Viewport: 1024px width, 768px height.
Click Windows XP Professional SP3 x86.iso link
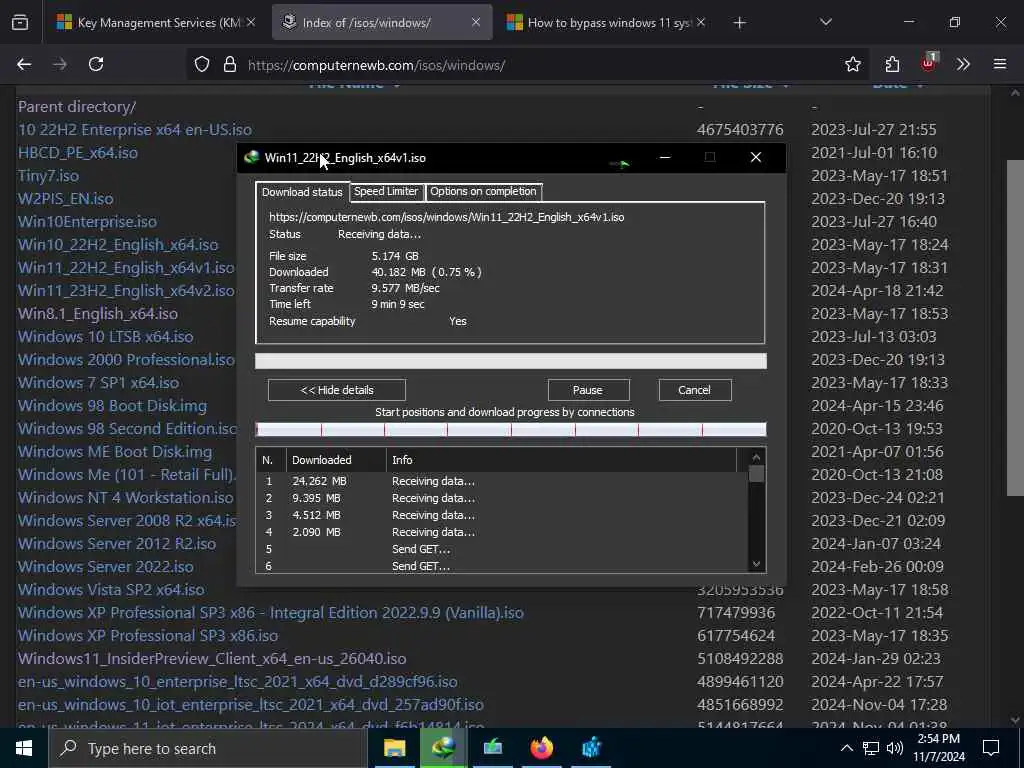point(148,635)
